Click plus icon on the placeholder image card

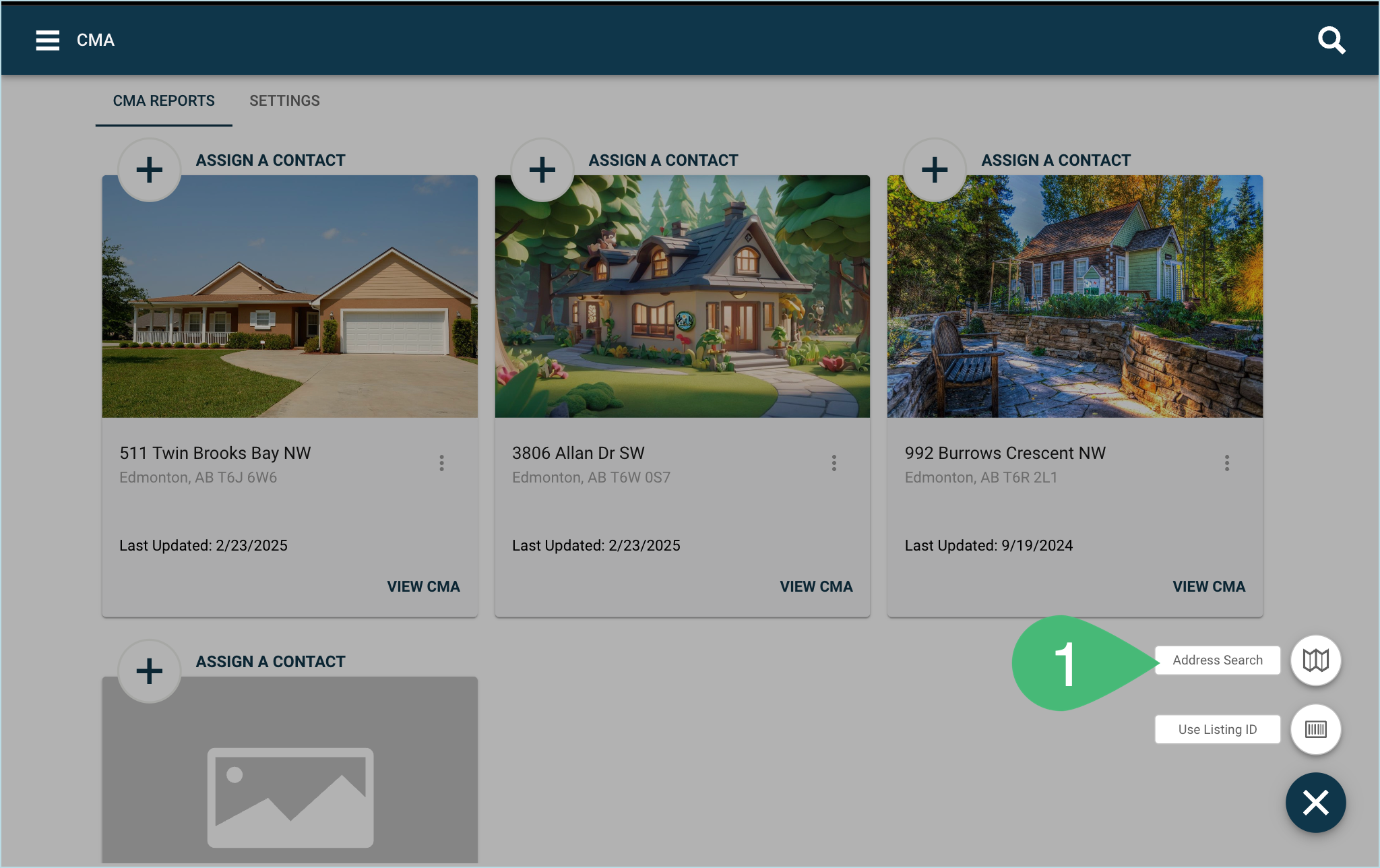[x=150, y=671]
